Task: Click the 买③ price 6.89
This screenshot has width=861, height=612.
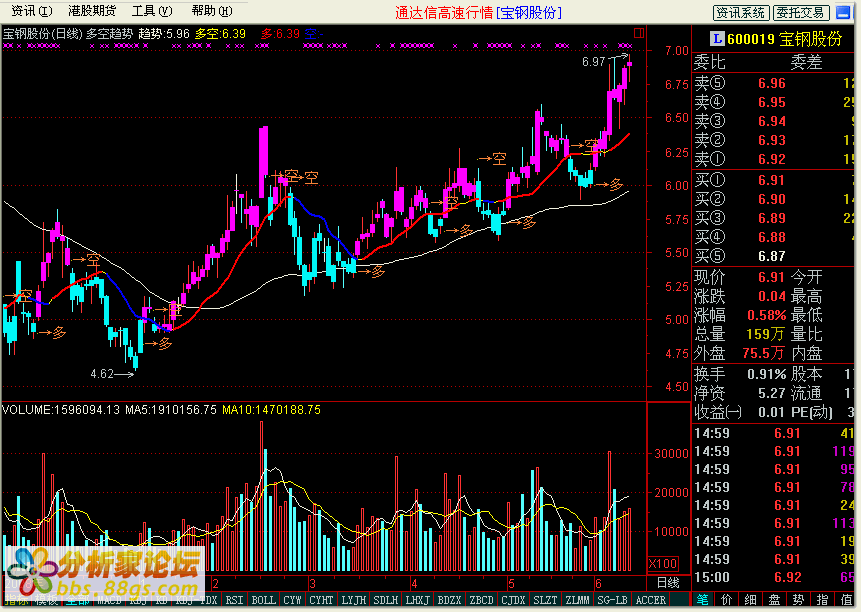Action: coord(771,218)
